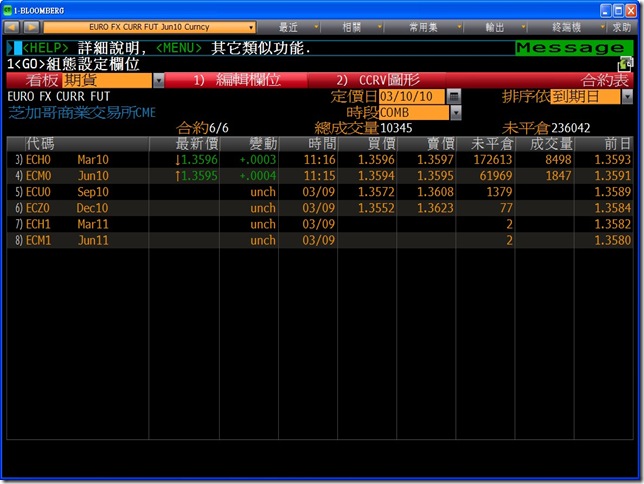Select the ECM0 Jun10 contract row
Screen dimensions: 644x484
(x=320, y=176)
